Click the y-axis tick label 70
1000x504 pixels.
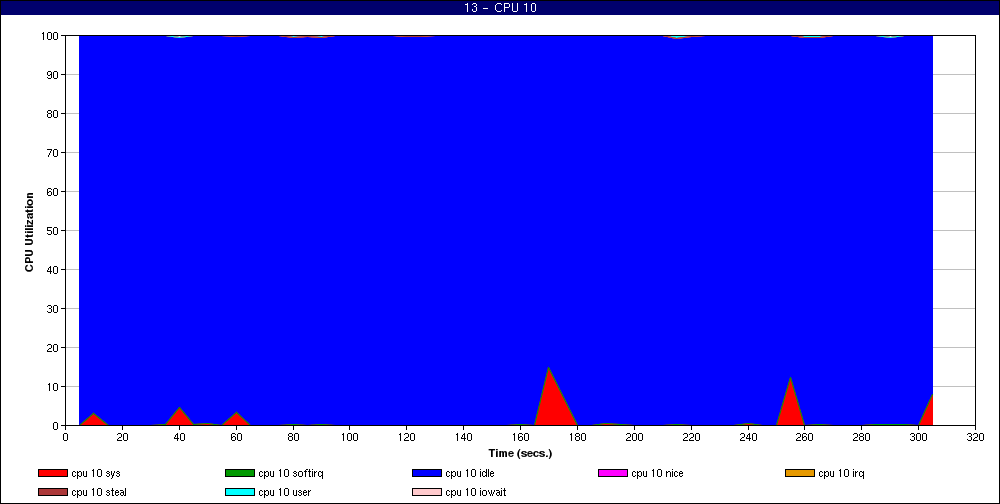pos(53,153)
